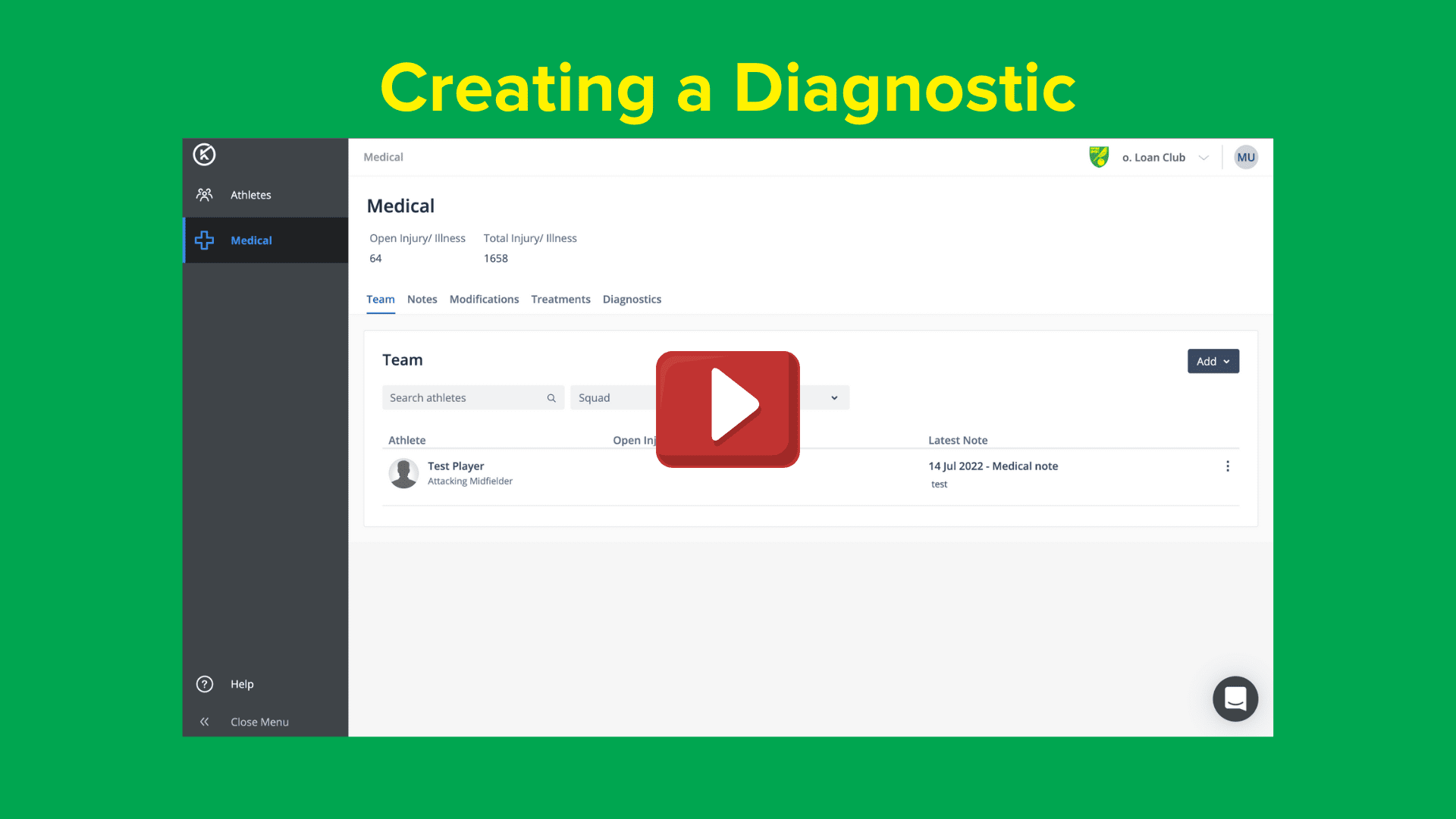Viewport: 1456px width, 819px height.
Task: Open the MU user avatar menu
Action: tap(1246, 157)
